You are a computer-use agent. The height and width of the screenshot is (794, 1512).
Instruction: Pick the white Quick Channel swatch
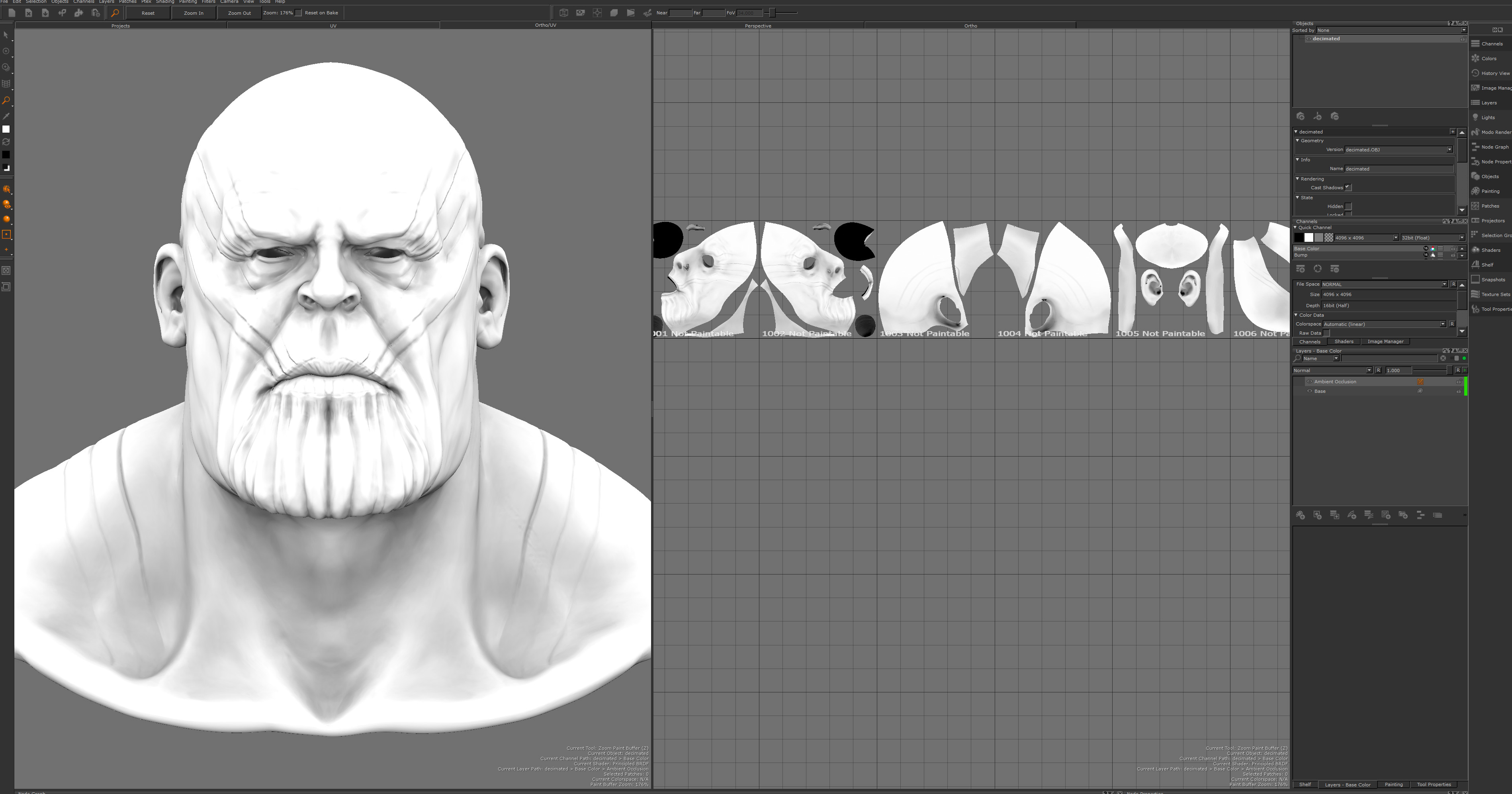click(x=1309, y=237)
